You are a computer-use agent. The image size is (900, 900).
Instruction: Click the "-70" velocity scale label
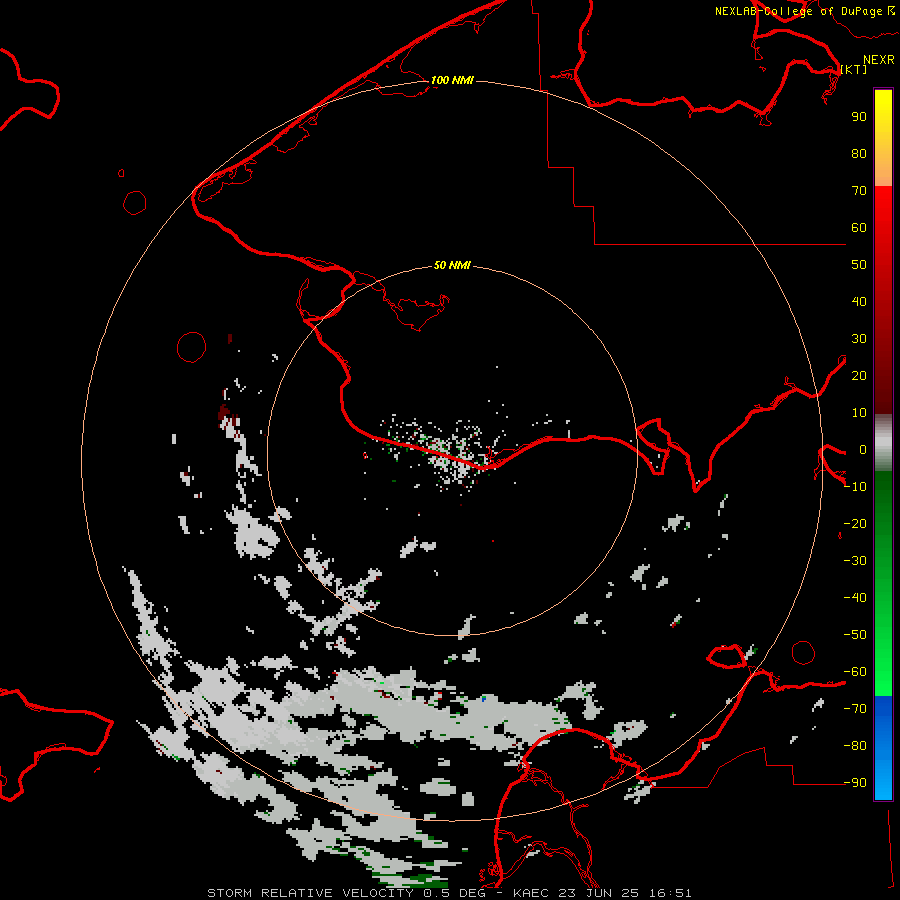pyautogui.click(x=855, y=709)
